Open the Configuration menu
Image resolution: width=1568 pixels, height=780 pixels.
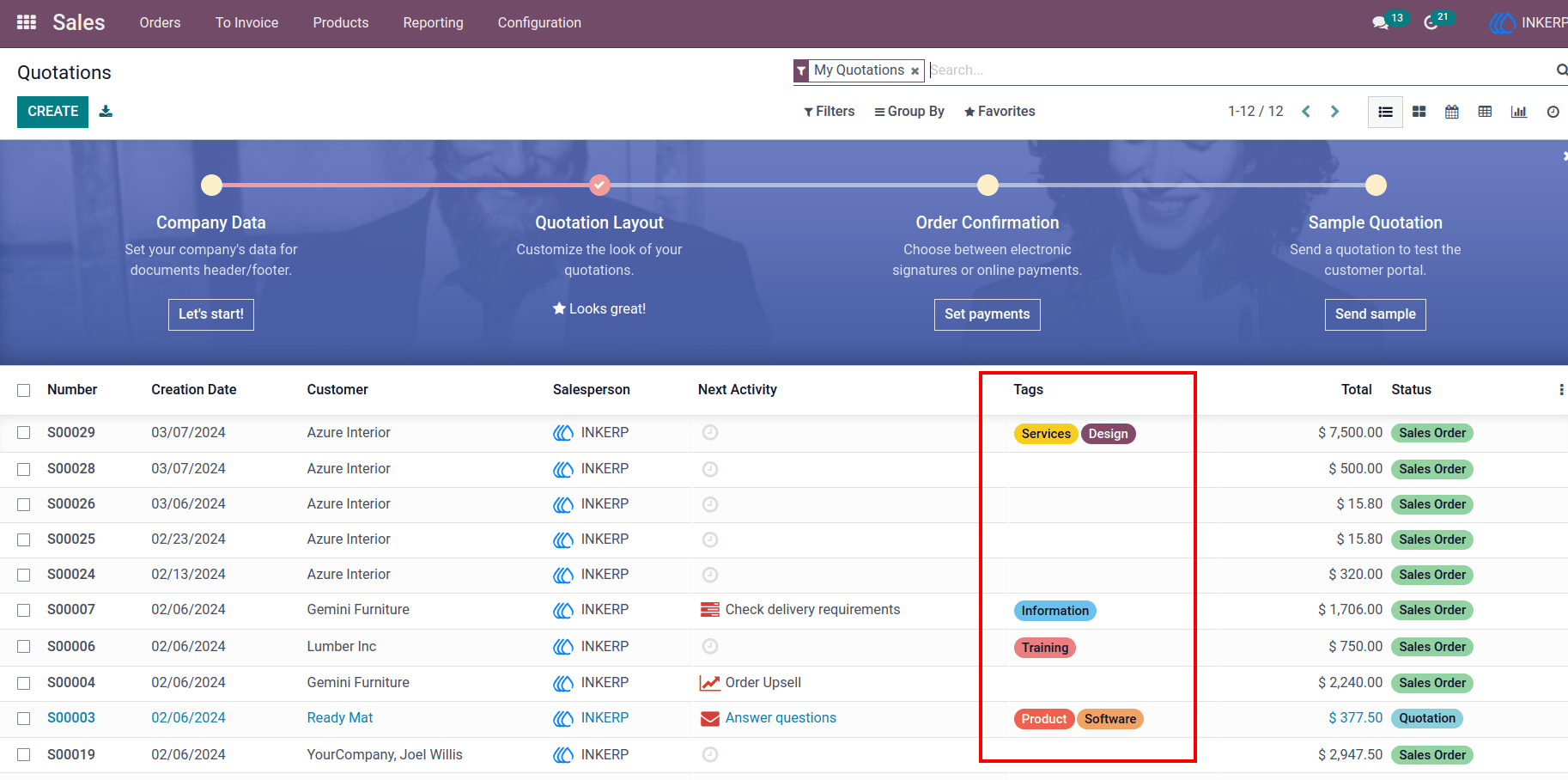[x=539, y=23]
